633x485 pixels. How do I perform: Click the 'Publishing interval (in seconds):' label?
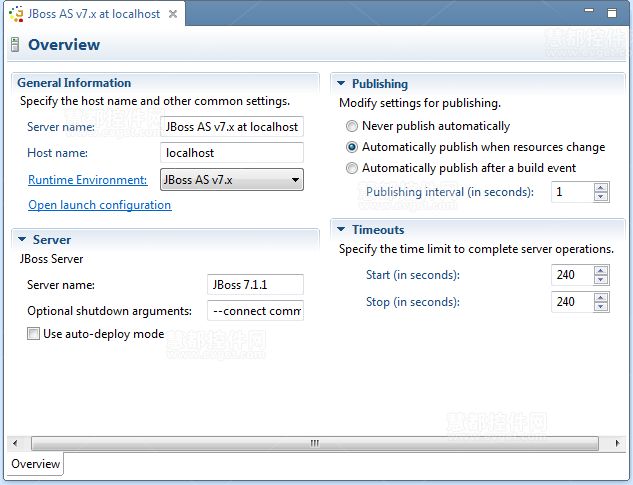(450, 192)
